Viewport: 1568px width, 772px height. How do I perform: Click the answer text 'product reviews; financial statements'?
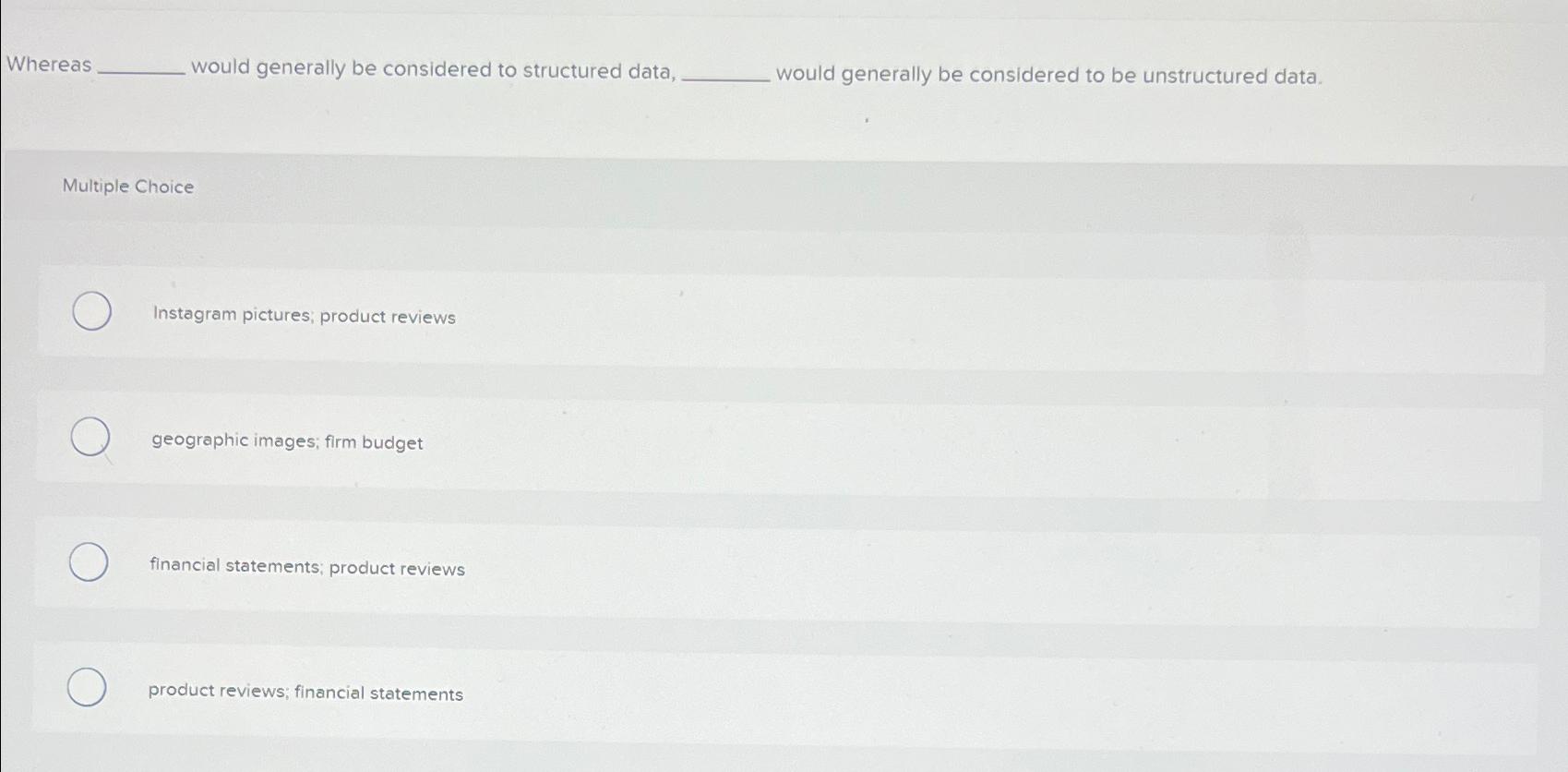(x=305, y=692)
